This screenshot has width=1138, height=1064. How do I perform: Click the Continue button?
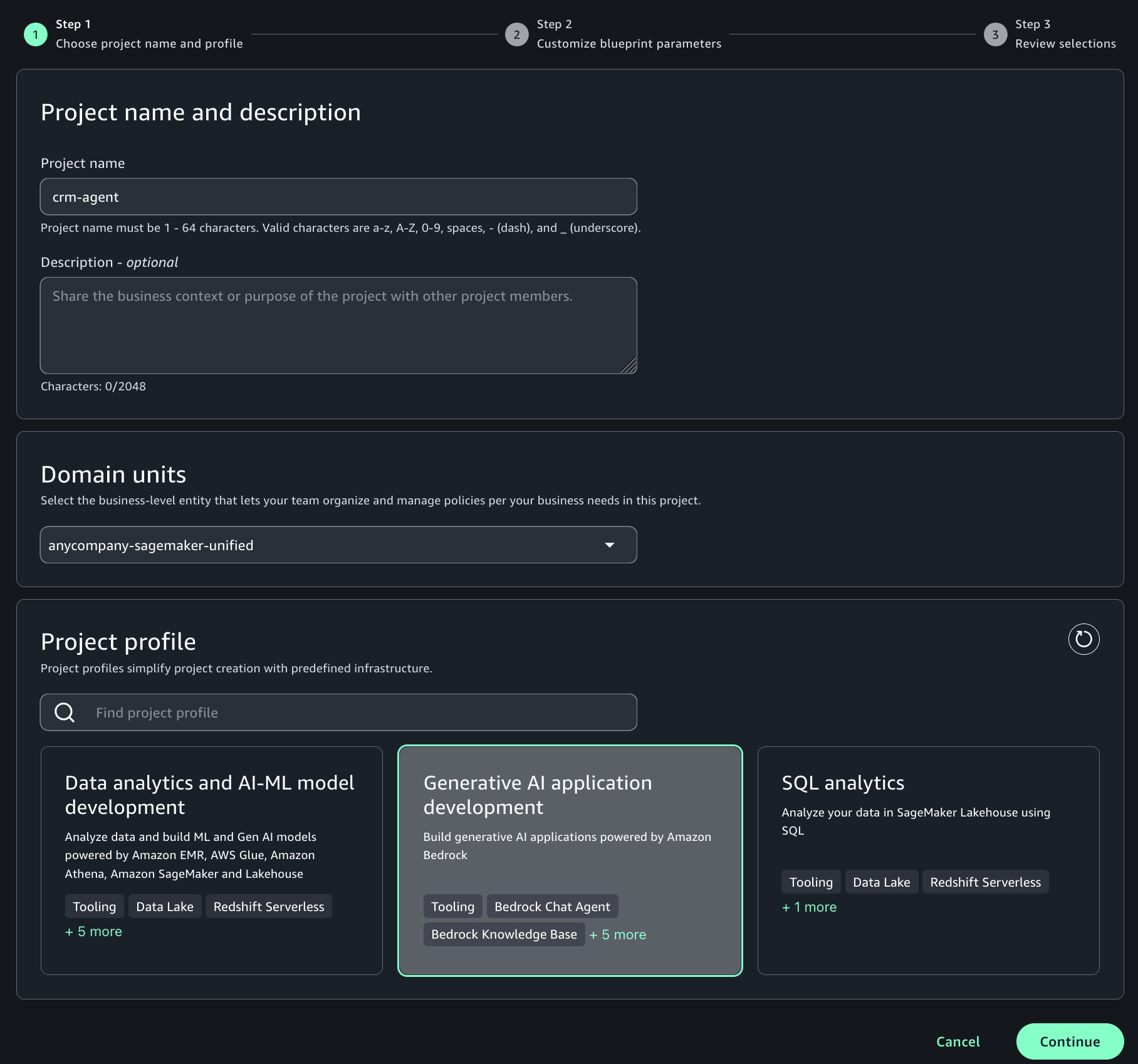[1070, 1041]
